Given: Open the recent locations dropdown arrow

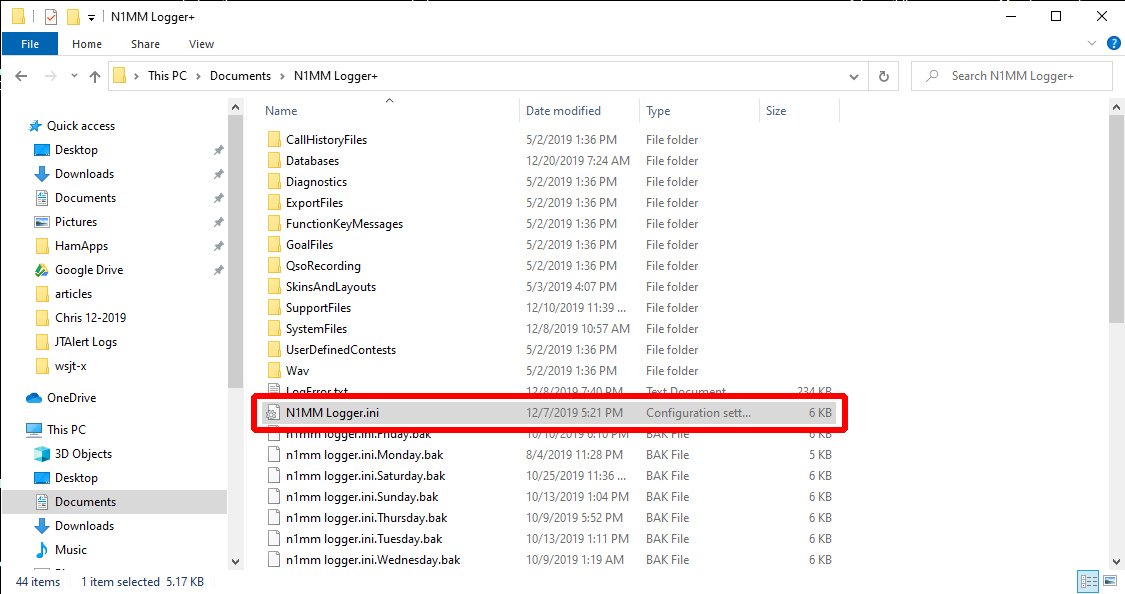Looking at the screenshot, I should tap(74, 76).
